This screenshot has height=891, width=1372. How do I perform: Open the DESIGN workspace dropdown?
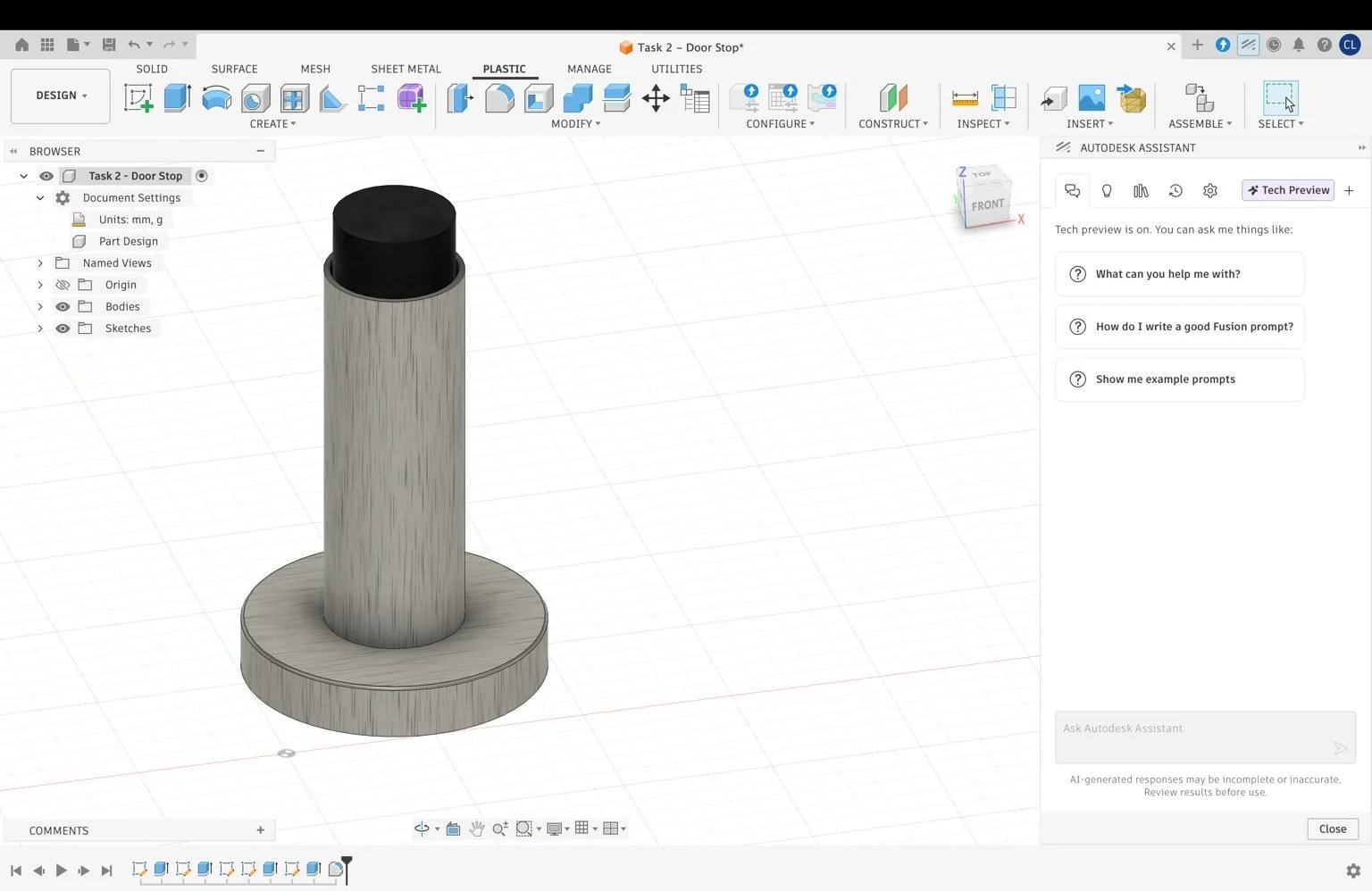61,96
